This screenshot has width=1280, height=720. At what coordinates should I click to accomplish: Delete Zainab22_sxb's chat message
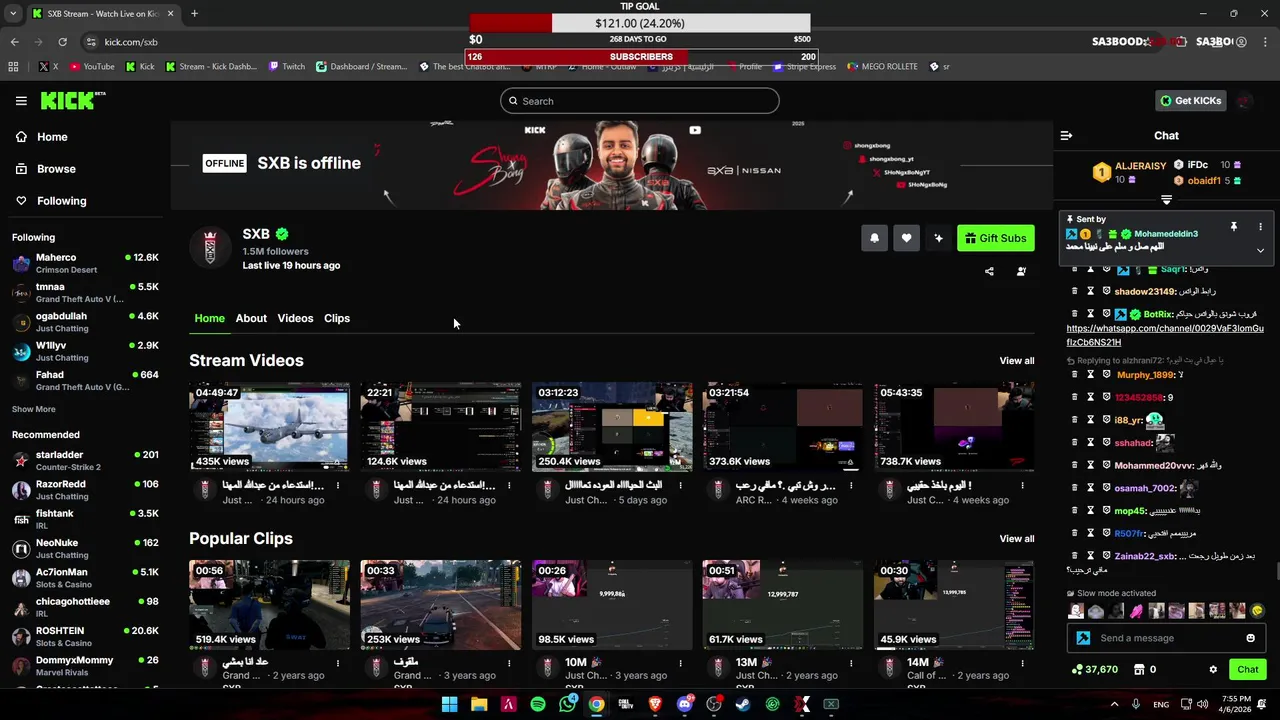tap(1075, 556)
